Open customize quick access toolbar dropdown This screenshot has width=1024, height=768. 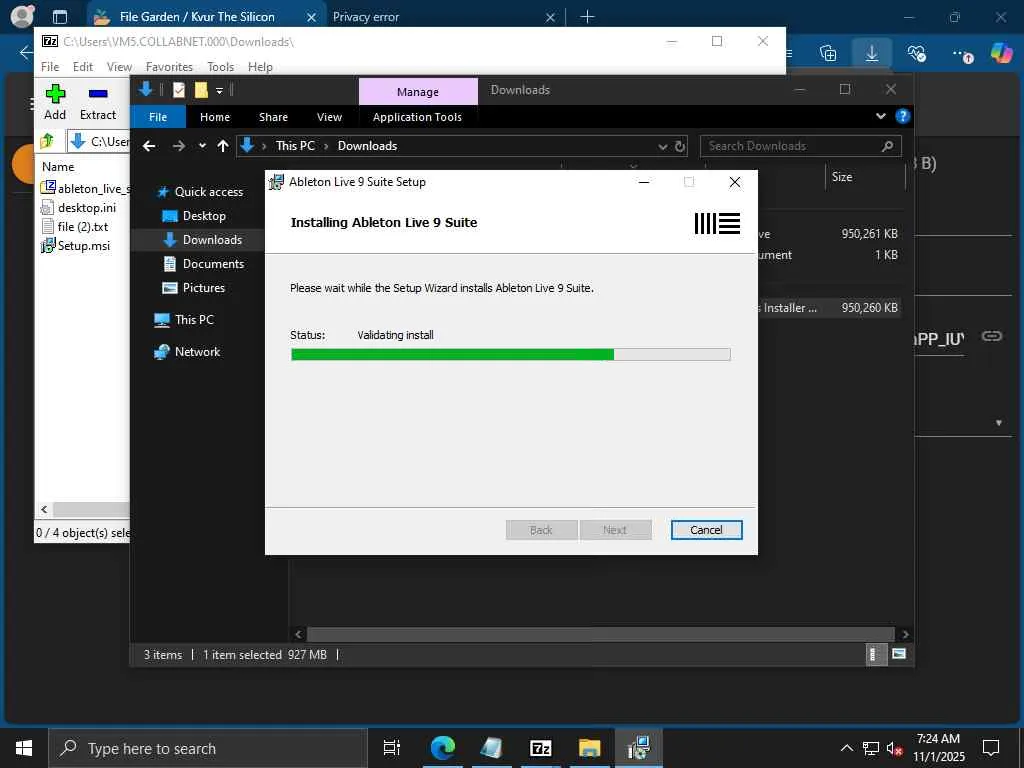219,91
